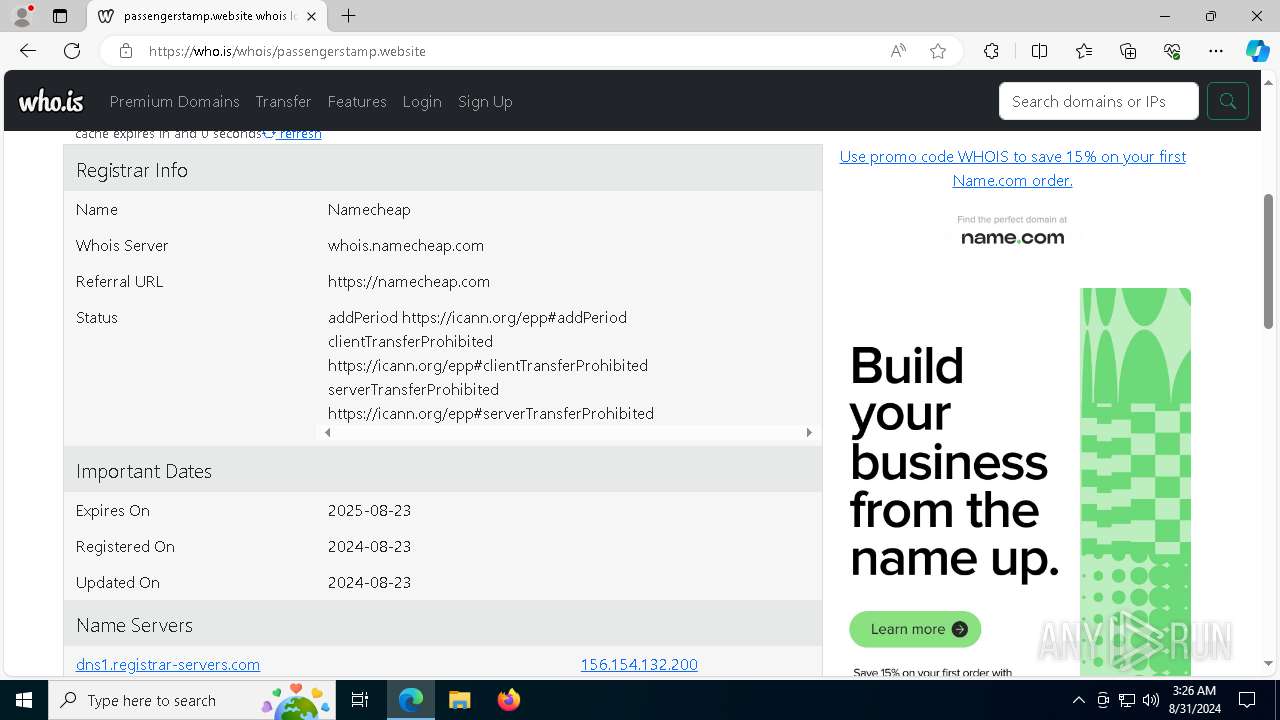Click the Learn more ad button
The height and width of the screenshot is (720, 1280).
(x=915, y=629)
